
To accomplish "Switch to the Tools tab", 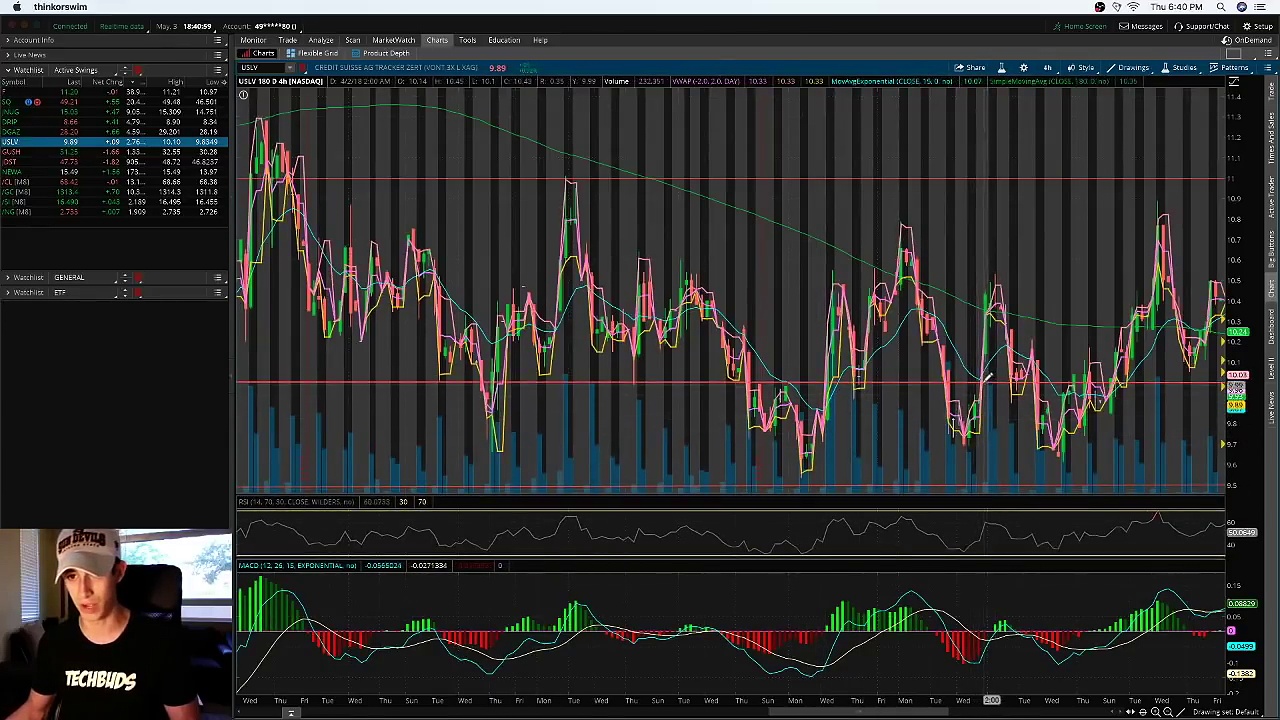I will tap(467, 40).
